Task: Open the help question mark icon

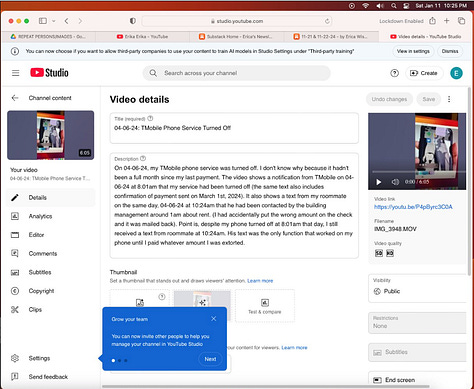Action: coord(394,73)
